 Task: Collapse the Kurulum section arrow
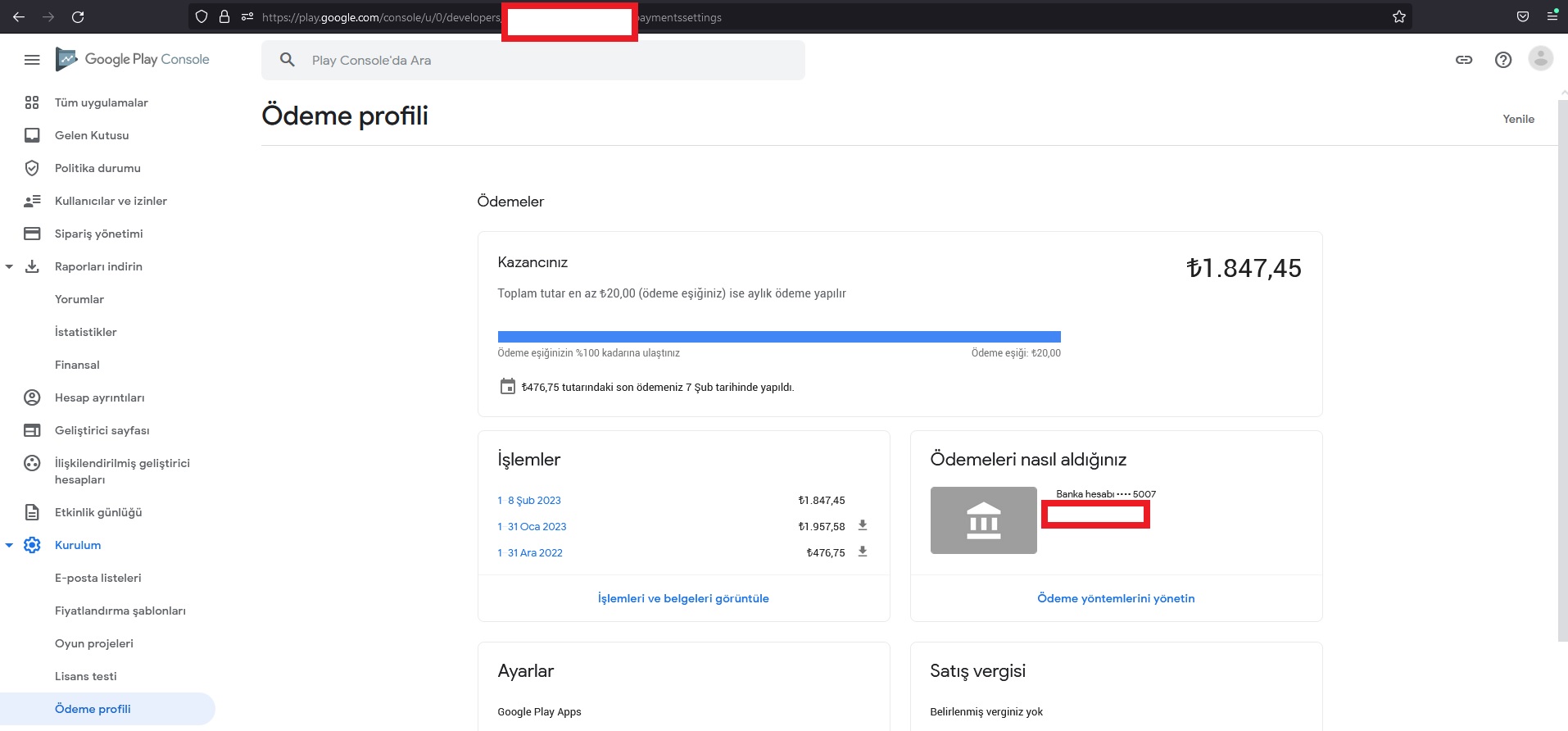pyautogui.click(x=9, y=545)
